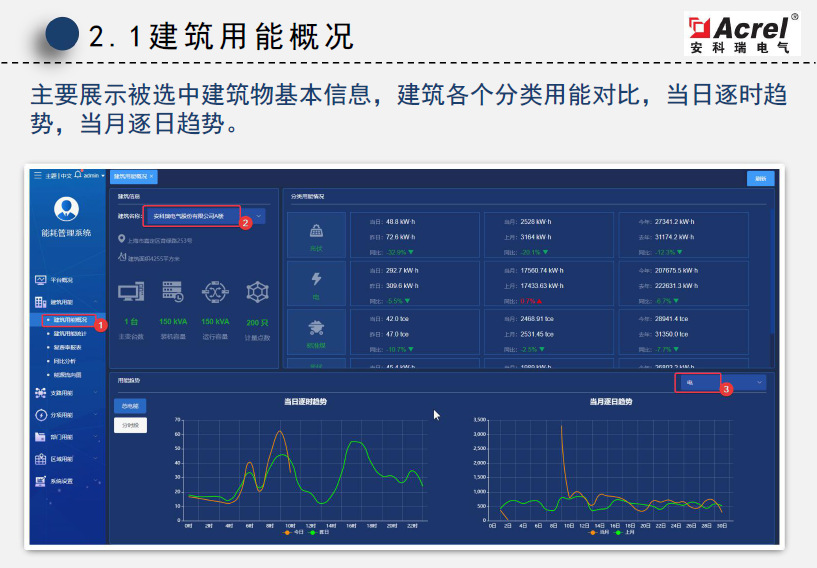
Task: Click the 150 kVA installed capacity value
Action: coord(173,322)
